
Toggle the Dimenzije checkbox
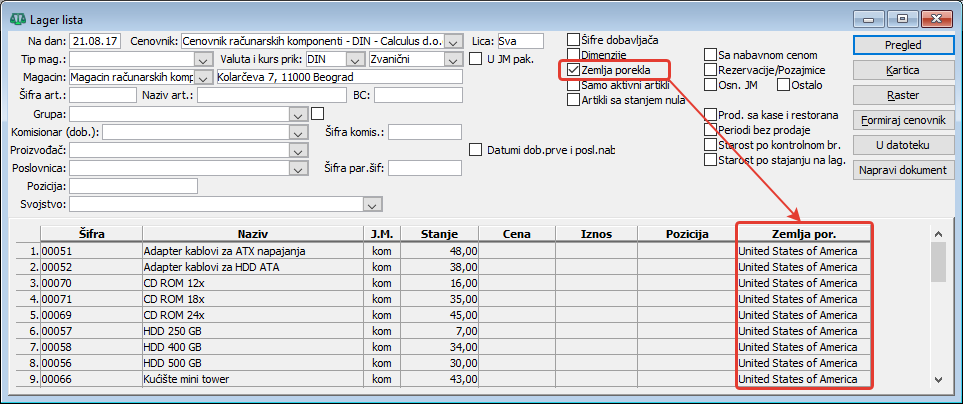click(x=573, y=55)
